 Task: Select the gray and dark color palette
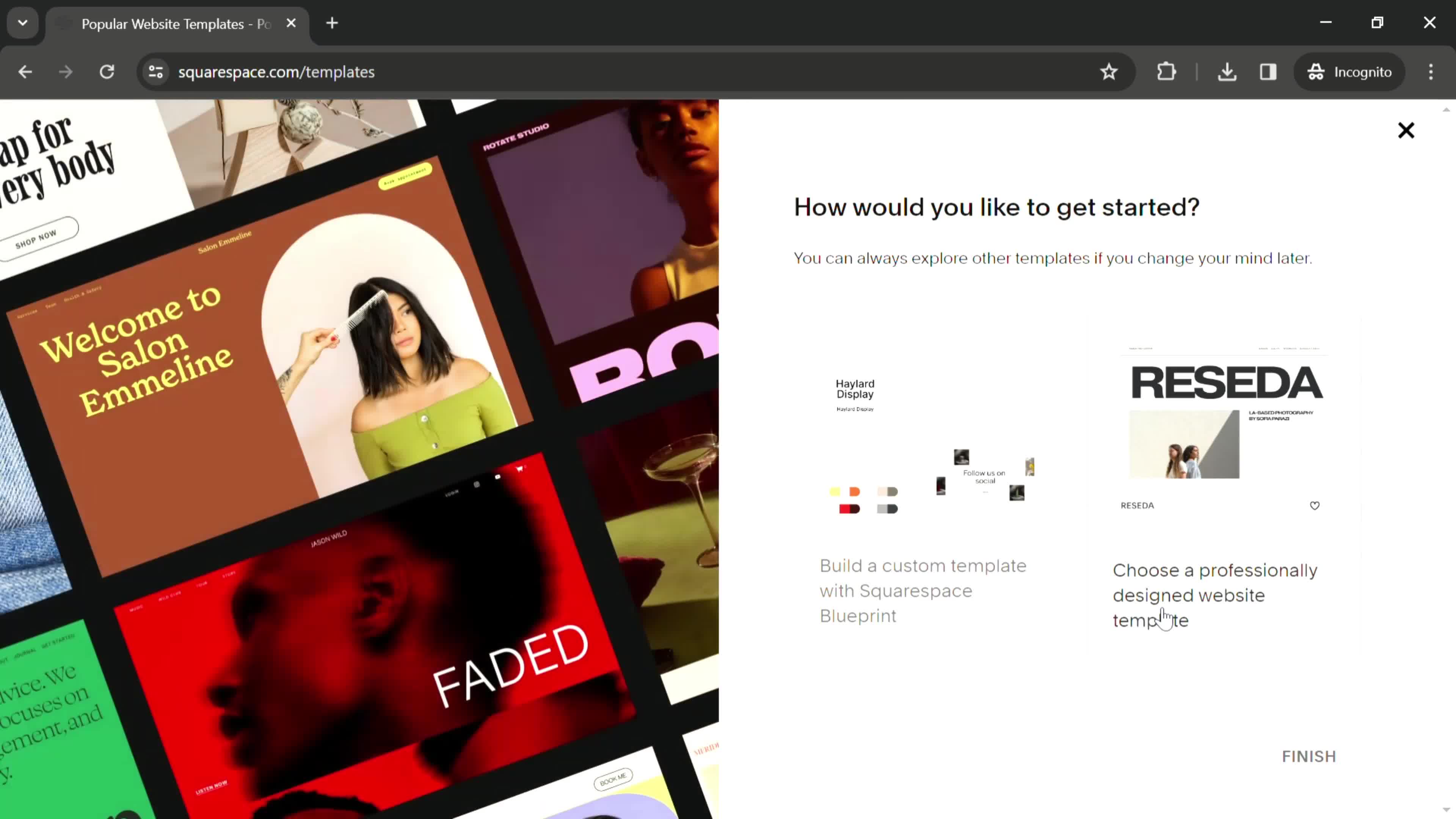pyautogui.click(x=887, y=509)
